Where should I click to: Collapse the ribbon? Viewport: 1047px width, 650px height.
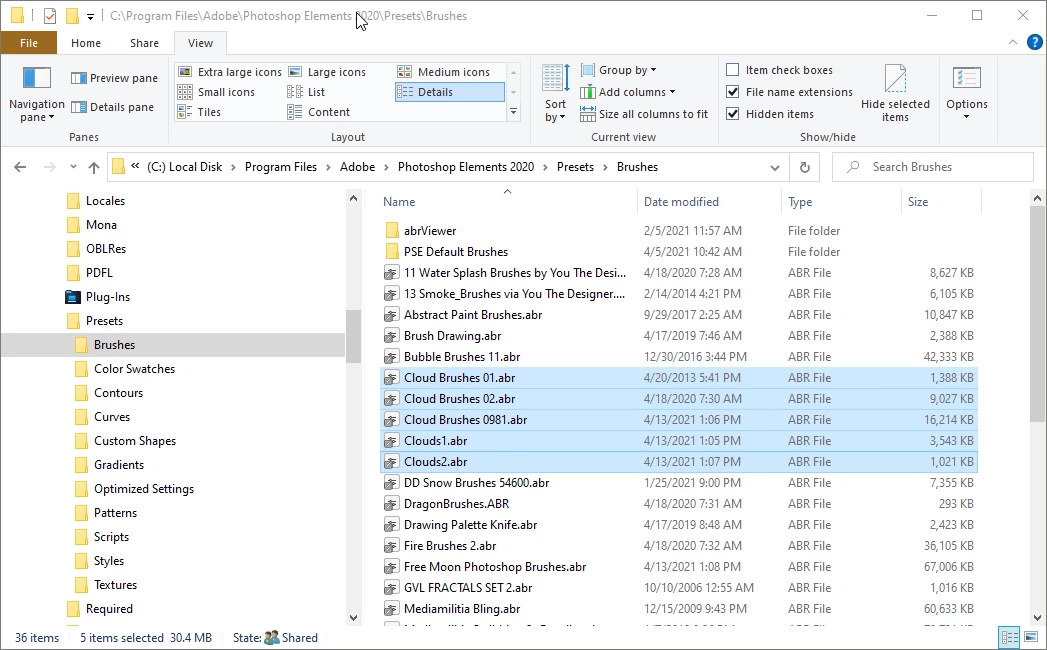tap(1013, 42)
